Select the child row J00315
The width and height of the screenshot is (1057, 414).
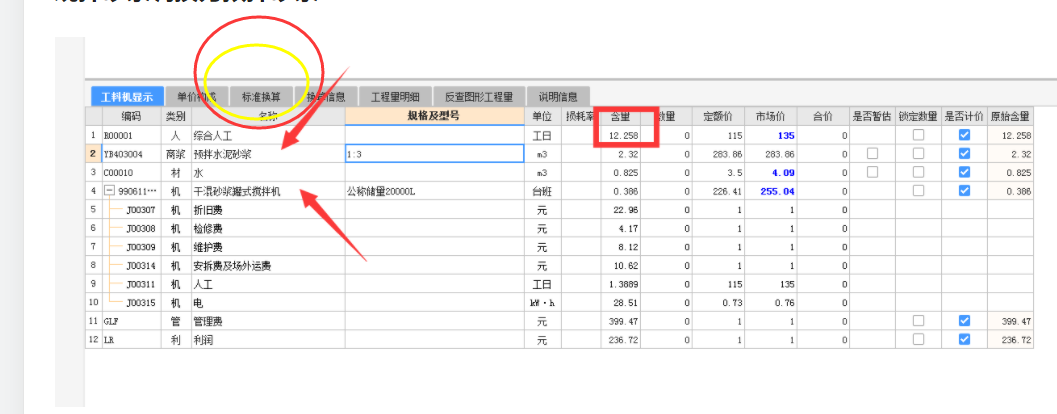coord(142,303)
